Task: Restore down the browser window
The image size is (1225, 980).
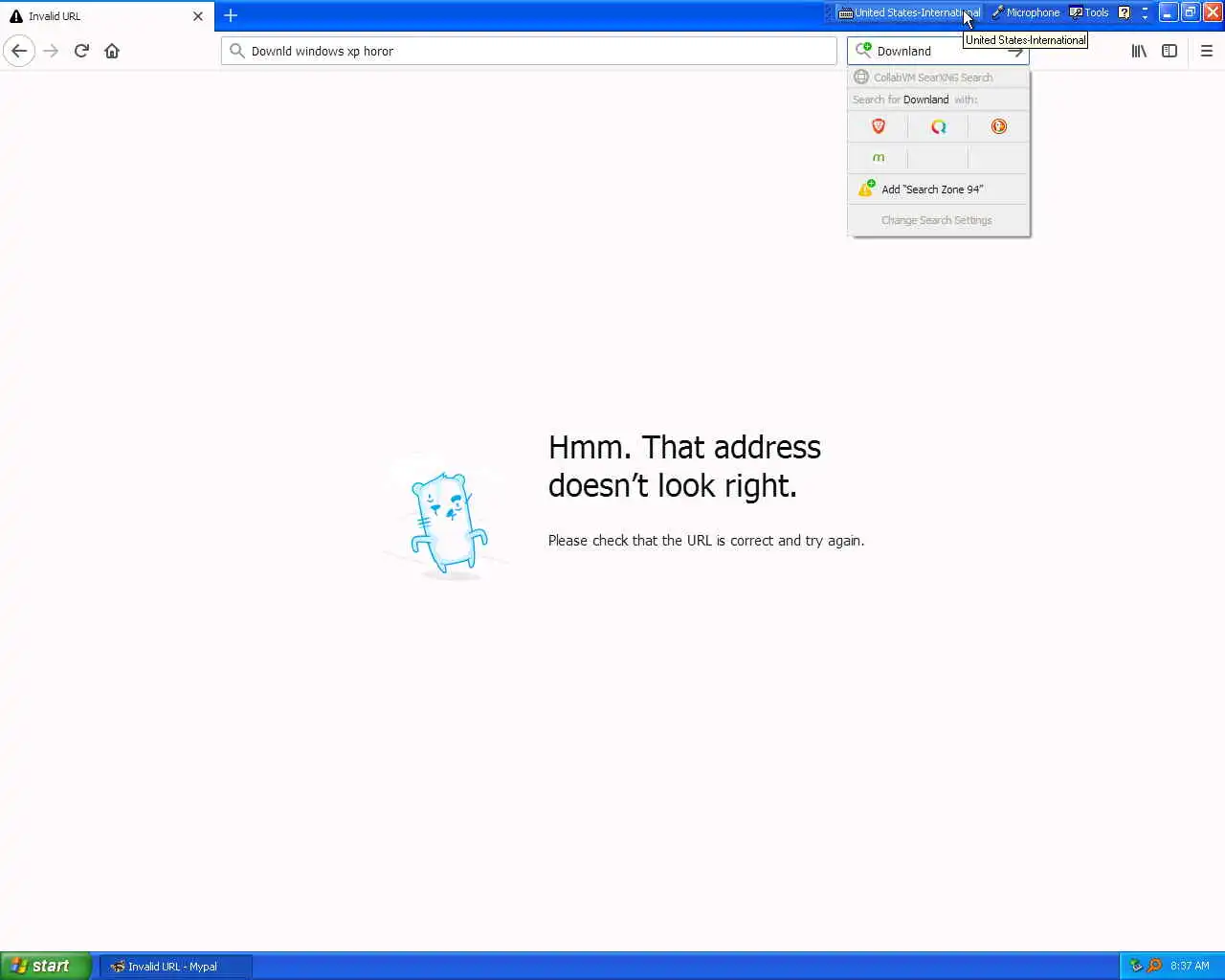Action: 1190,11
